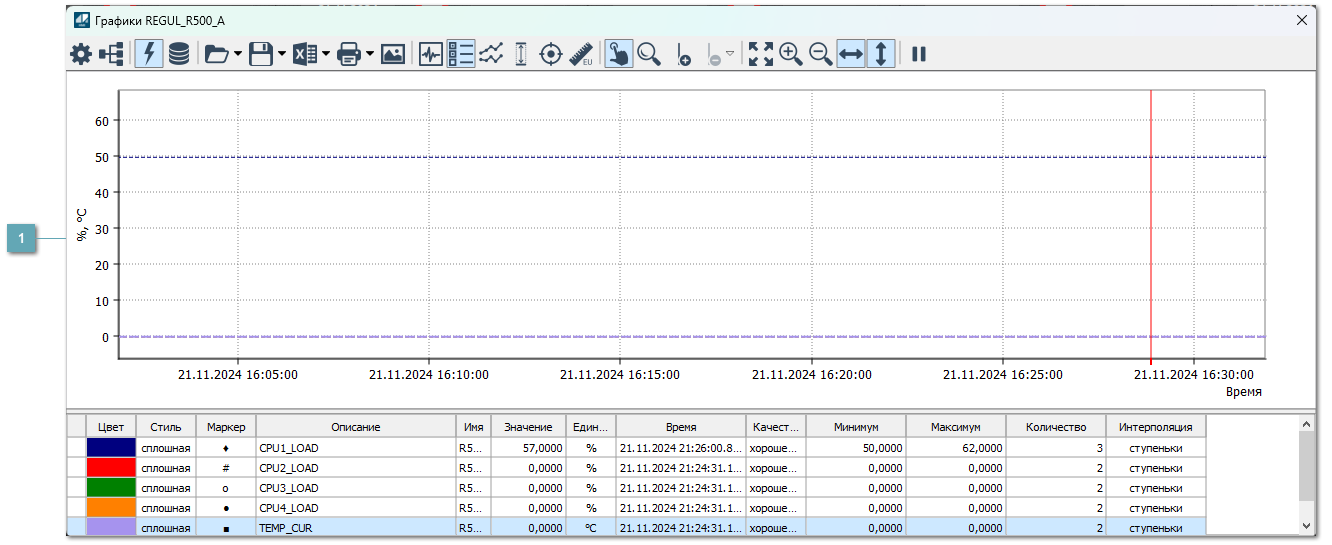1332x545 pixels.
Task: Click the tree structure icon
Action: [x=111, y=54]
